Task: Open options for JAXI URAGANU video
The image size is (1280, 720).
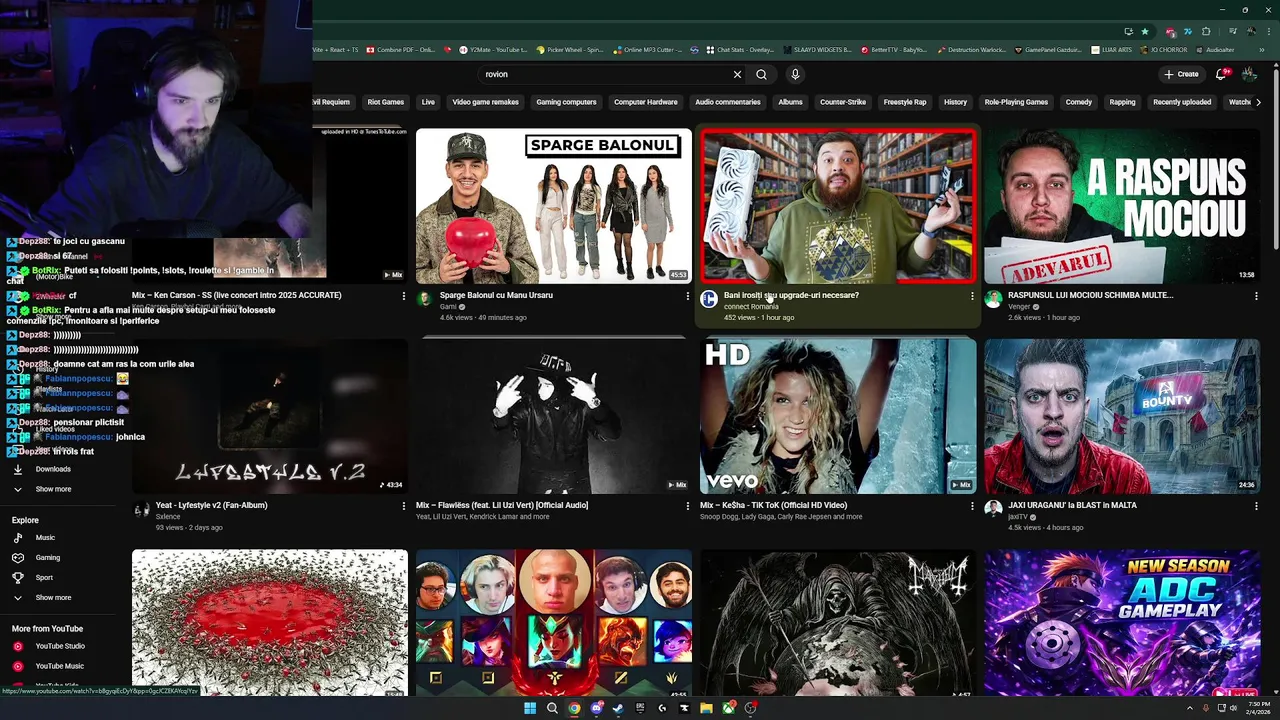Action: click(1256, 506)
